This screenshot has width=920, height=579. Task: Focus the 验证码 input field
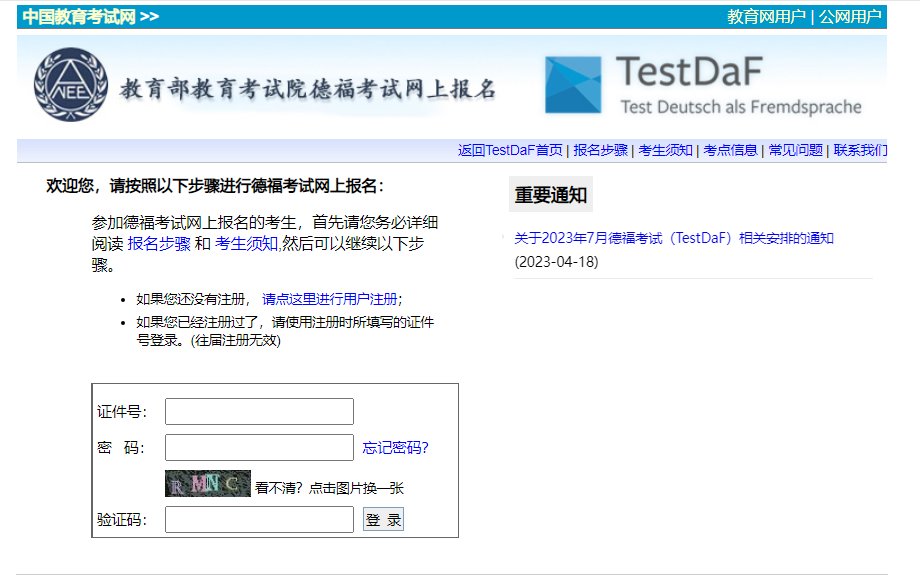[259, 519]
